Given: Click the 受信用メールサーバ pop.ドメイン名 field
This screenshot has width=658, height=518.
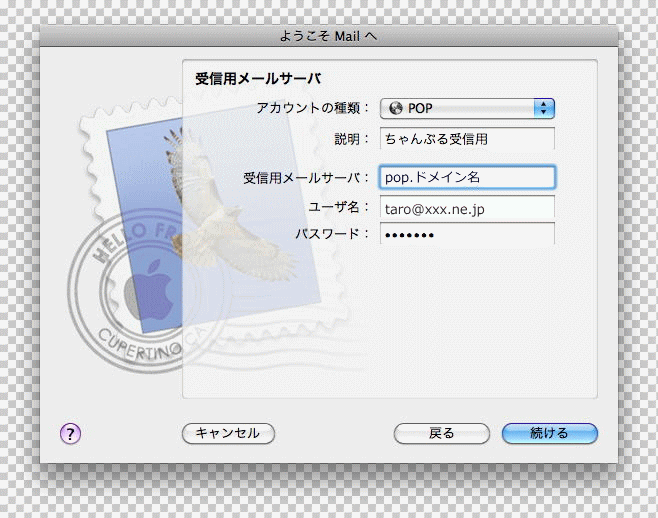Looking at the screenshot, I should (467, 177).
